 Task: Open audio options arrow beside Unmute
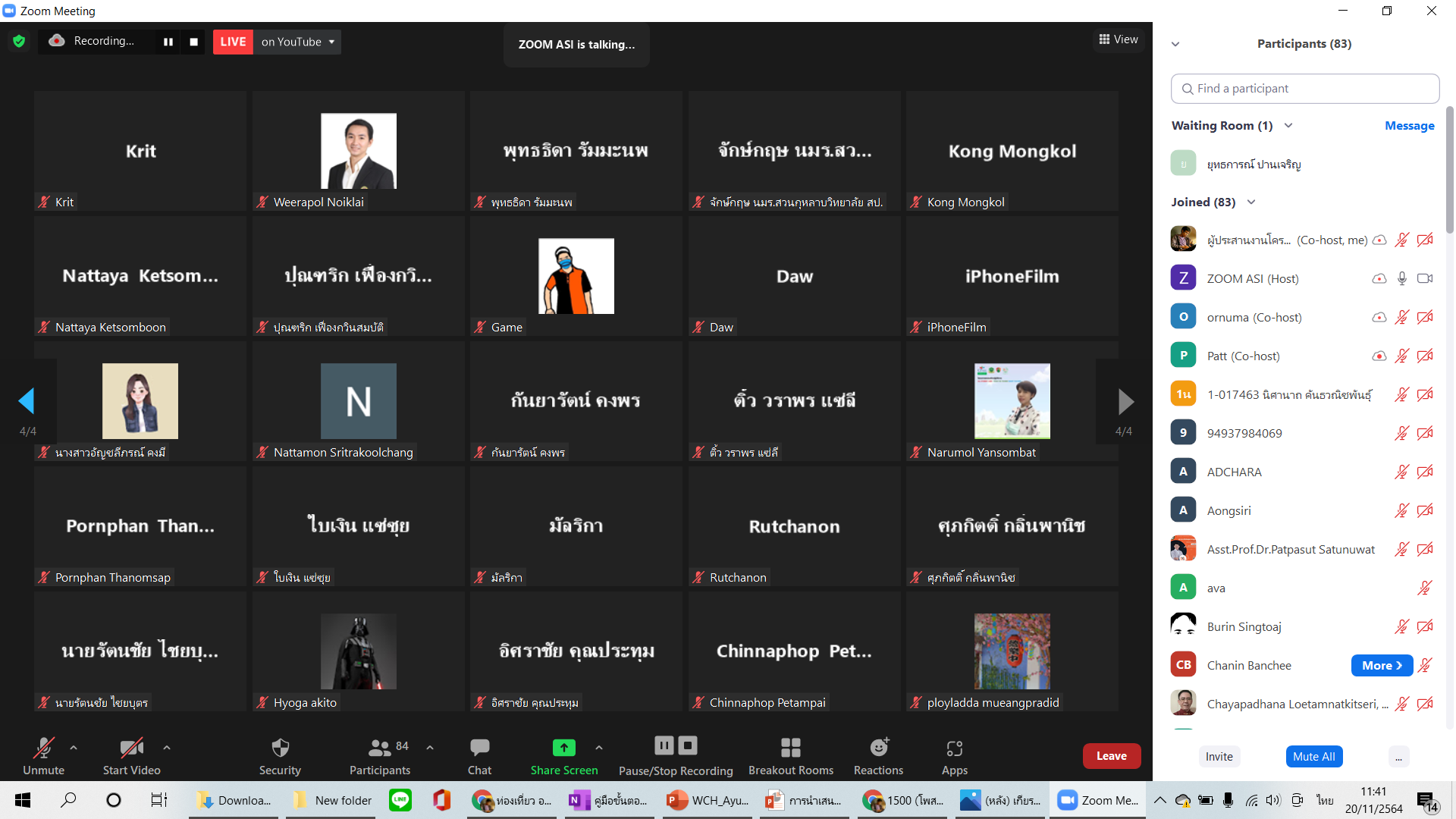pos(74,748)
